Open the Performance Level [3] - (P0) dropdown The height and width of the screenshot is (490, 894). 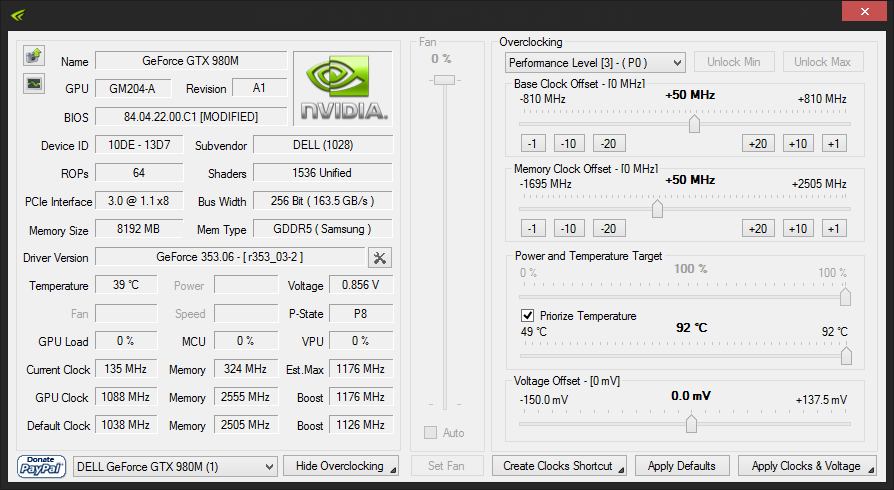(595, 63)
